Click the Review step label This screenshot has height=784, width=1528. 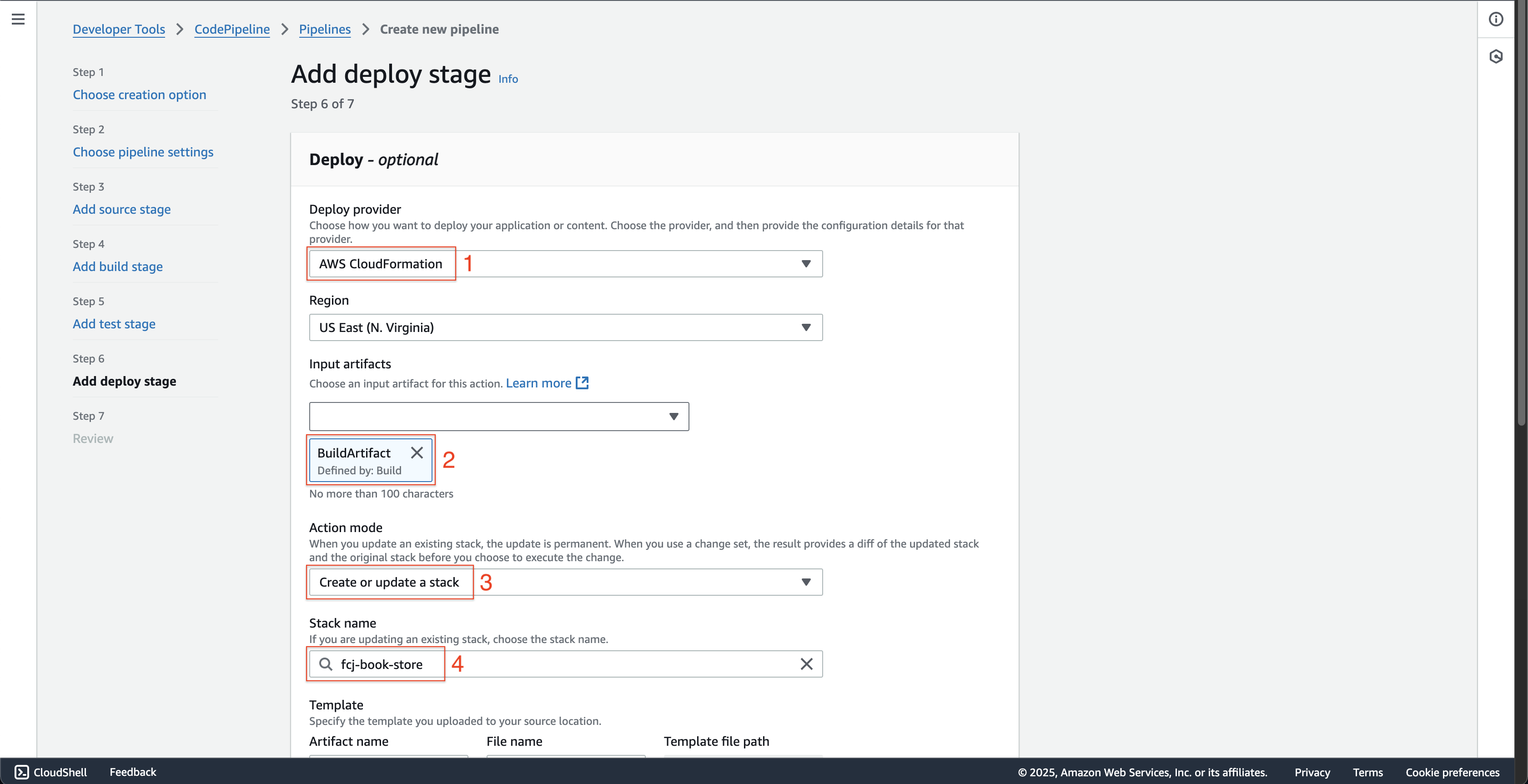tap(92, 439)
